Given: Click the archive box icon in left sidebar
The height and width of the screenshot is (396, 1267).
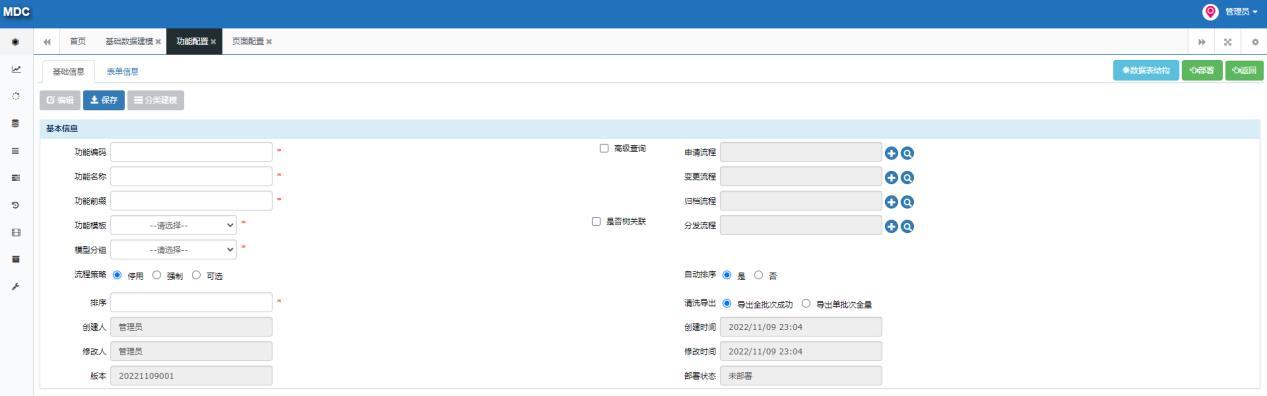Looking at the screenshot, I should coord(15,259).
